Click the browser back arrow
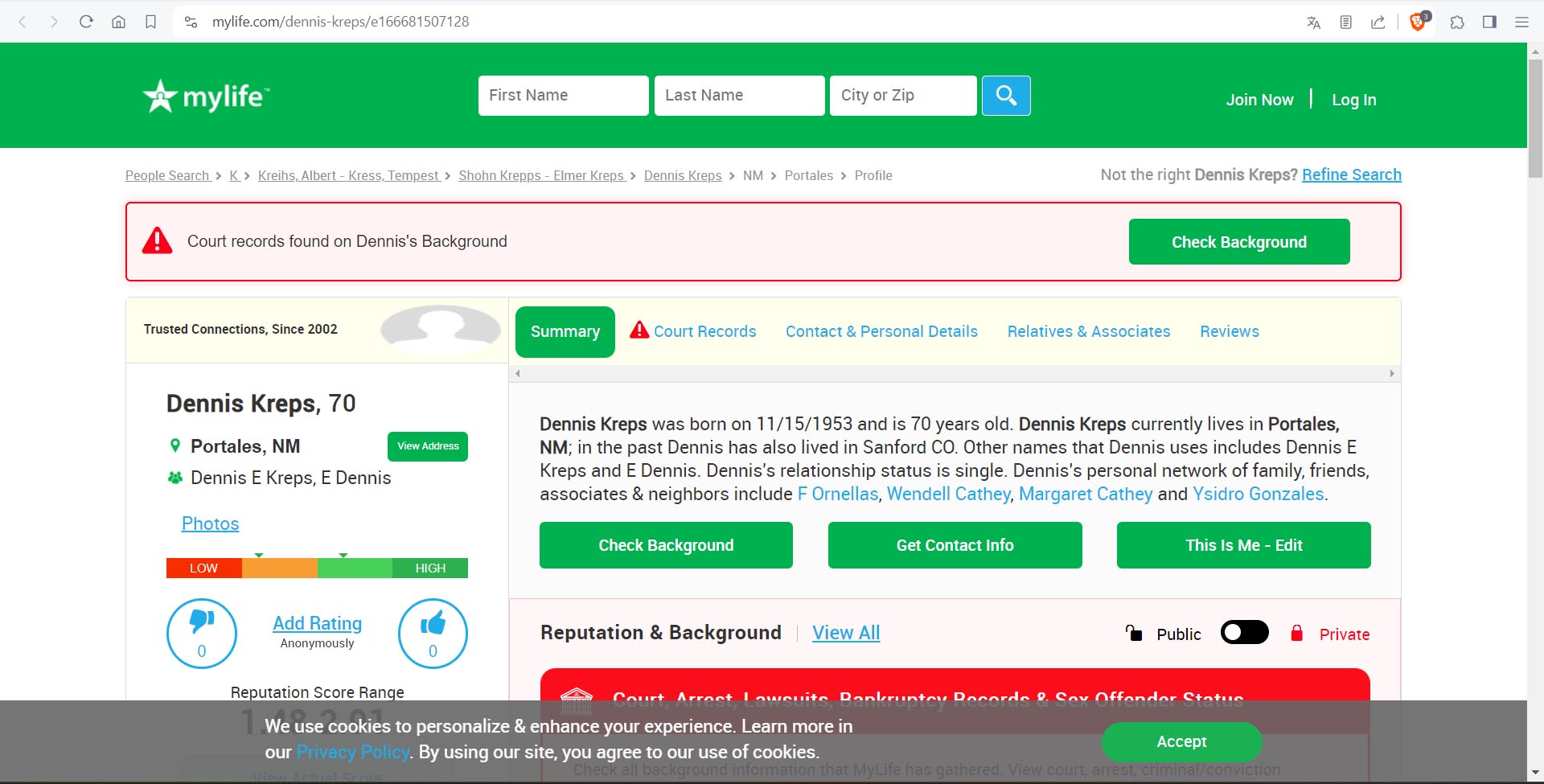This screenshot has width=1544, height=784. click(x=23, y=22)
